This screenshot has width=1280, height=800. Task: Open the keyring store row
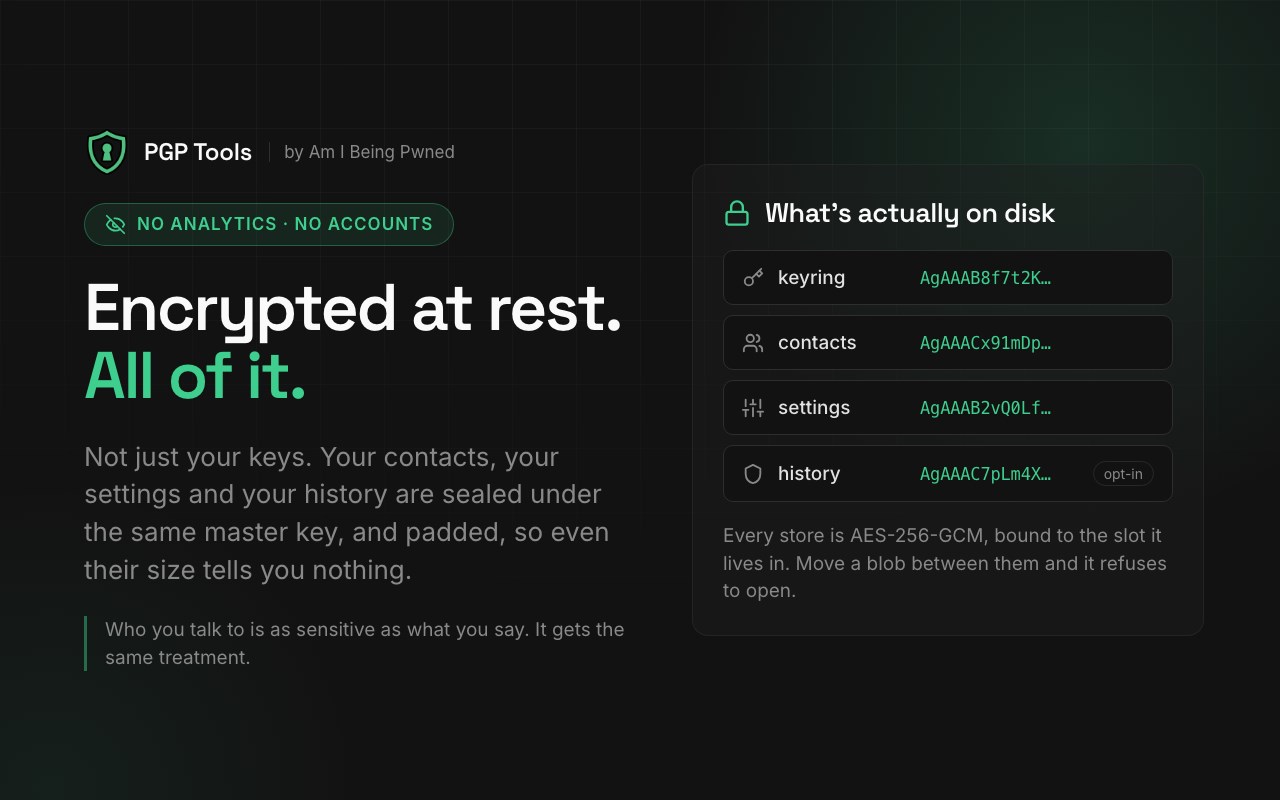(948, 278)
